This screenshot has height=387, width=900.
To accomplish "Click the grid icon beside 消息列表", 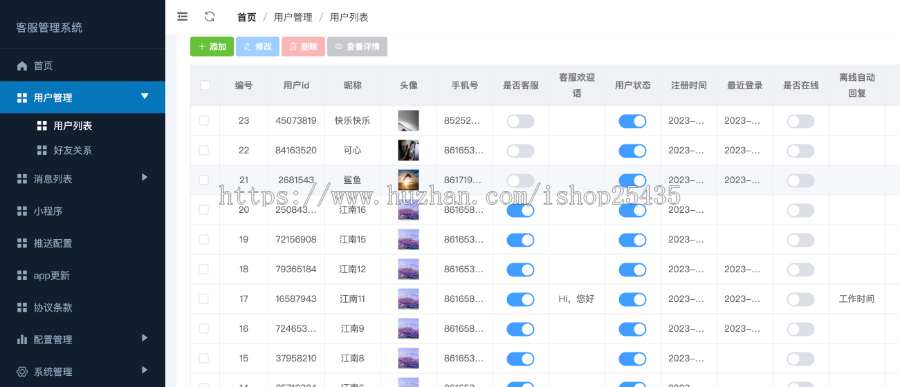I will click(22, 179).
